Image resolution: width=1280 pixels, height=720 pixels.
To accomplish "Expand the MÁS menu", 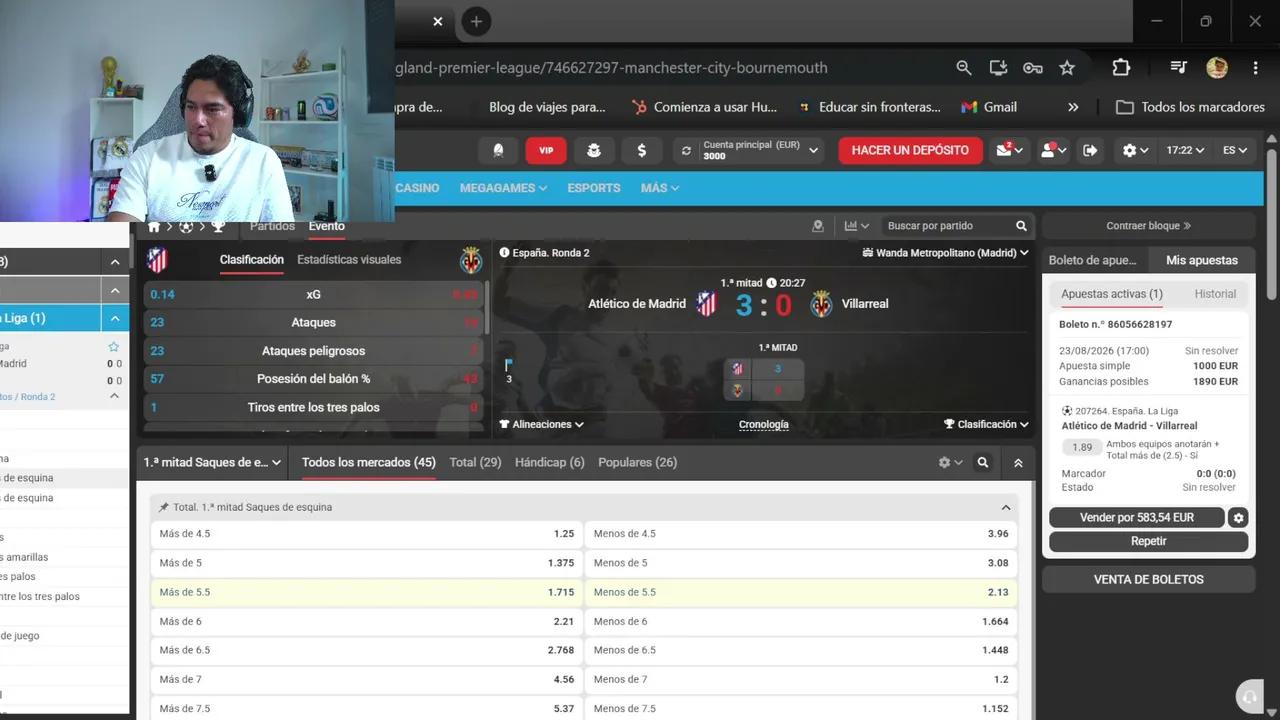I will click(660, 188).
